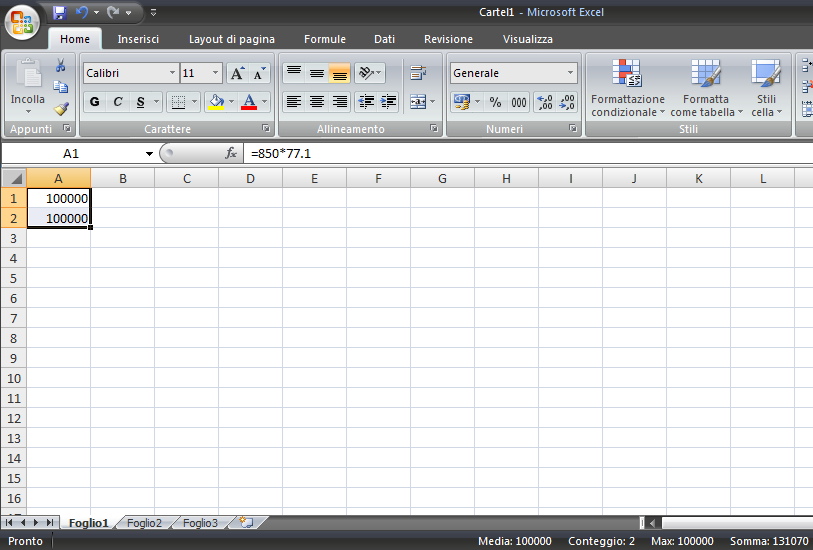Enable wrap text in cell

[x=418, y=73]
